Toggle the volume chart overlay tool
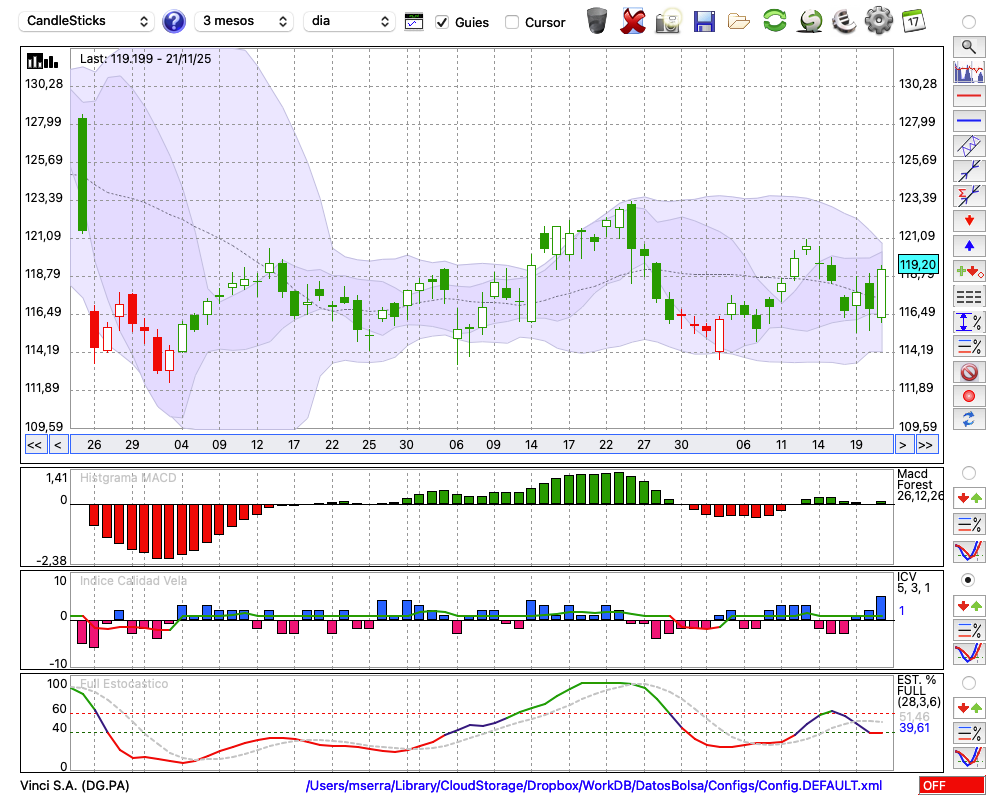This screenshot has height=800, width=1000. (x=969, y=72)
